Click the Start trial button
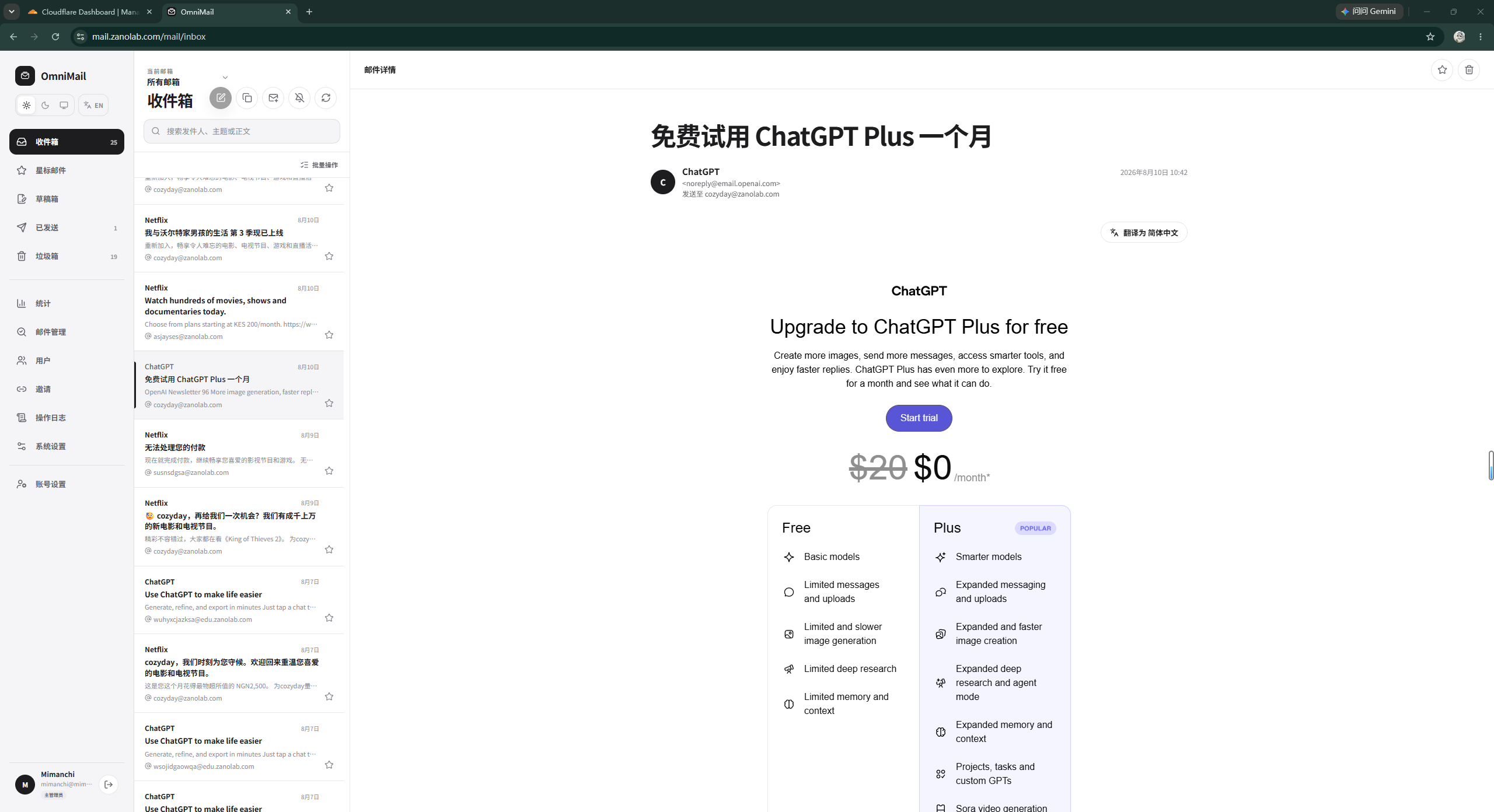The height and width of the screenshot is (812, 1494). click(x=919, y=418)
